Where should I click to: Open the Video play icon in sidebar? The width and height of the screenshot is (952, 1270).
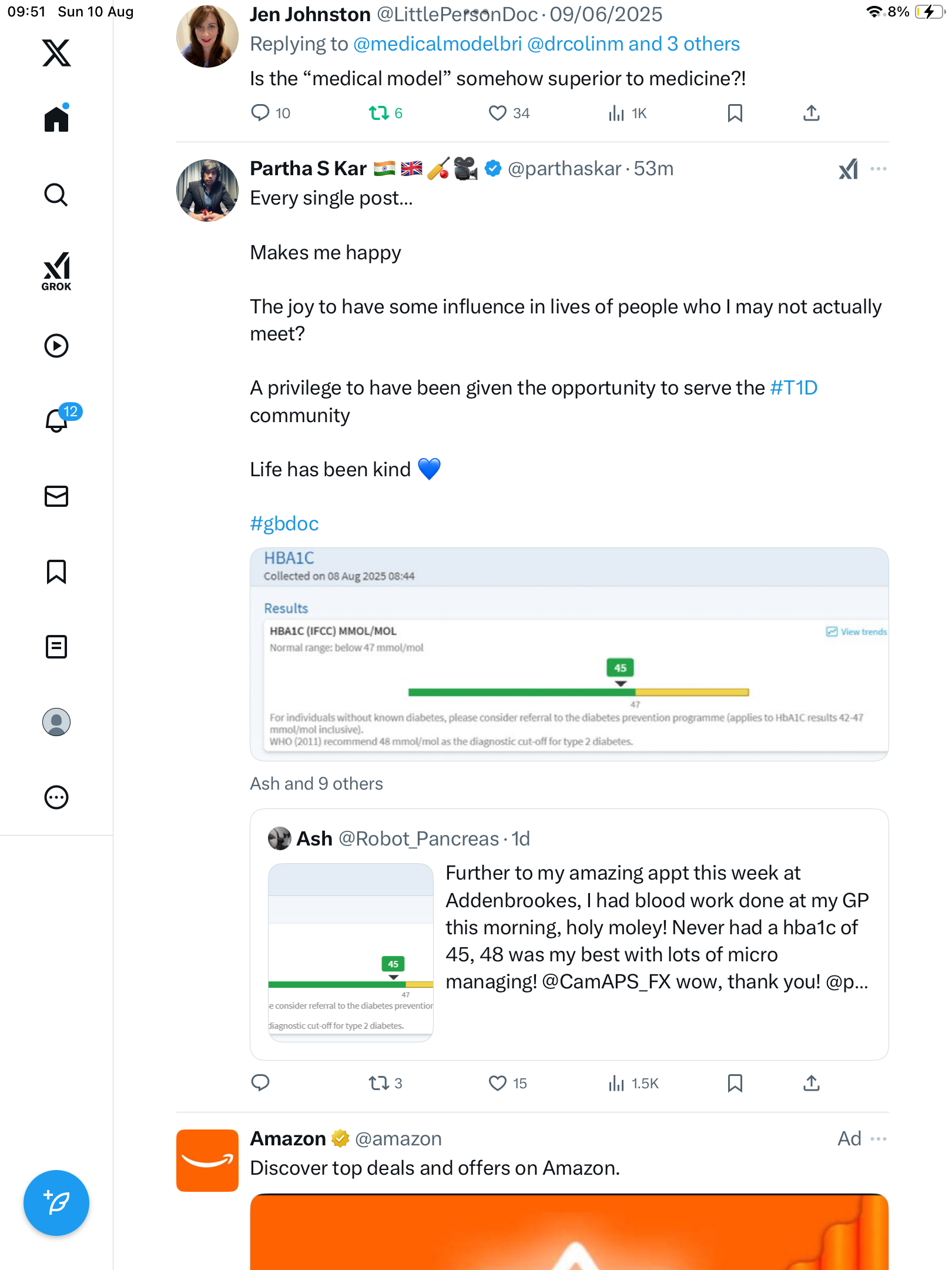tap(56, 346)
